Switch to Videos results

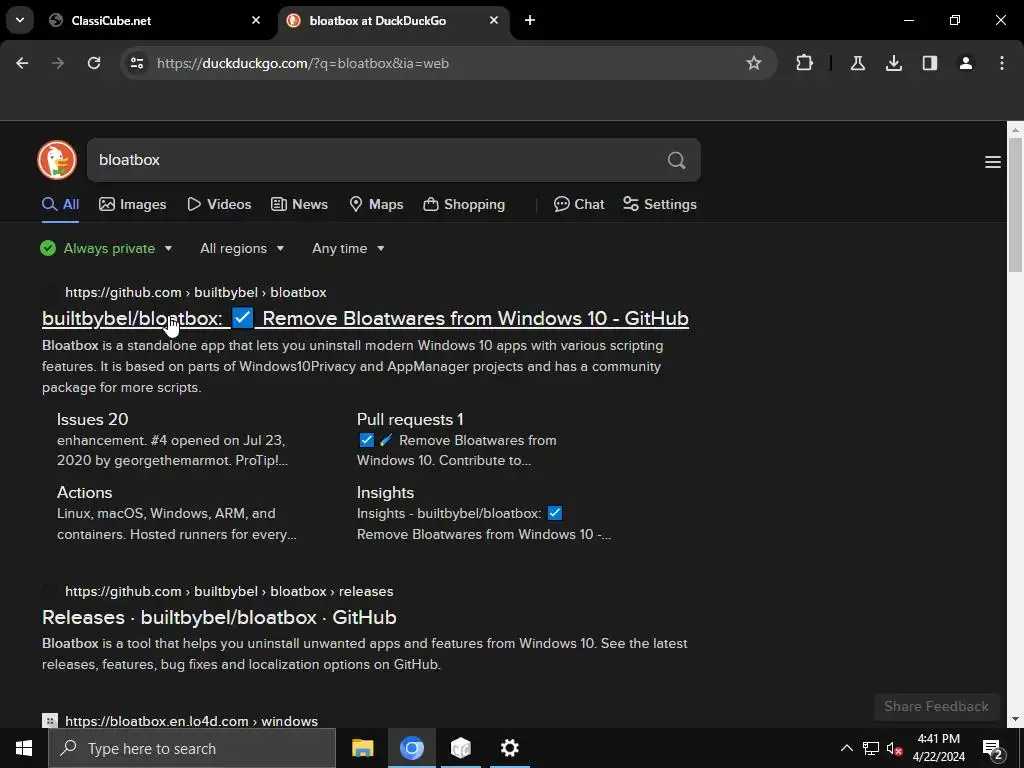pyautogui.click(x=219, y=204)
